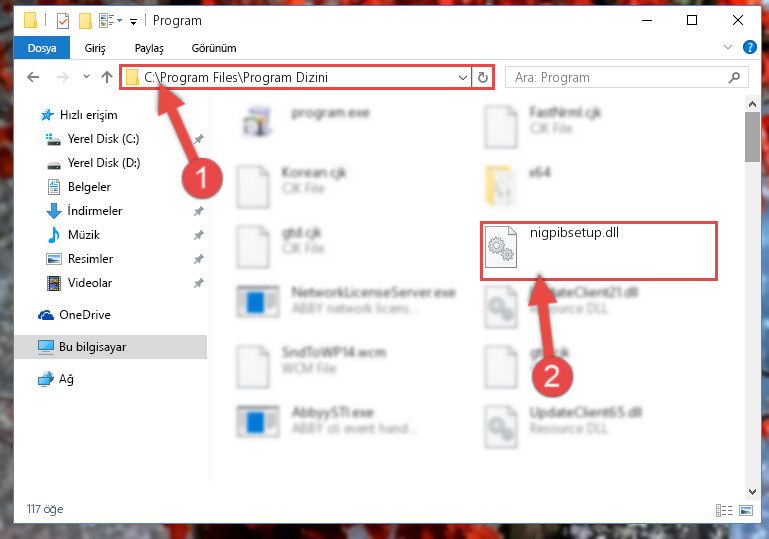Open Customize Quick Access Toolbar dropdown
Screen dimensions: 769x539
click(x=133, y=21)
